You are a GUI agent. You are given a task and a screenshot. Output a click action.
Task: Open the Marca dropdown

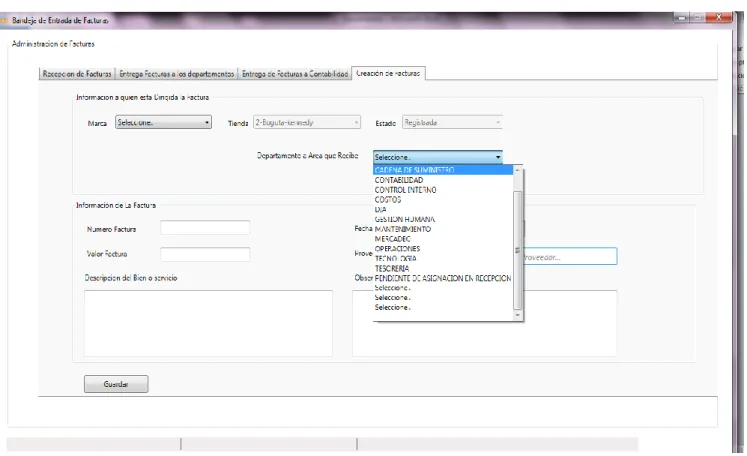(163, 122)
